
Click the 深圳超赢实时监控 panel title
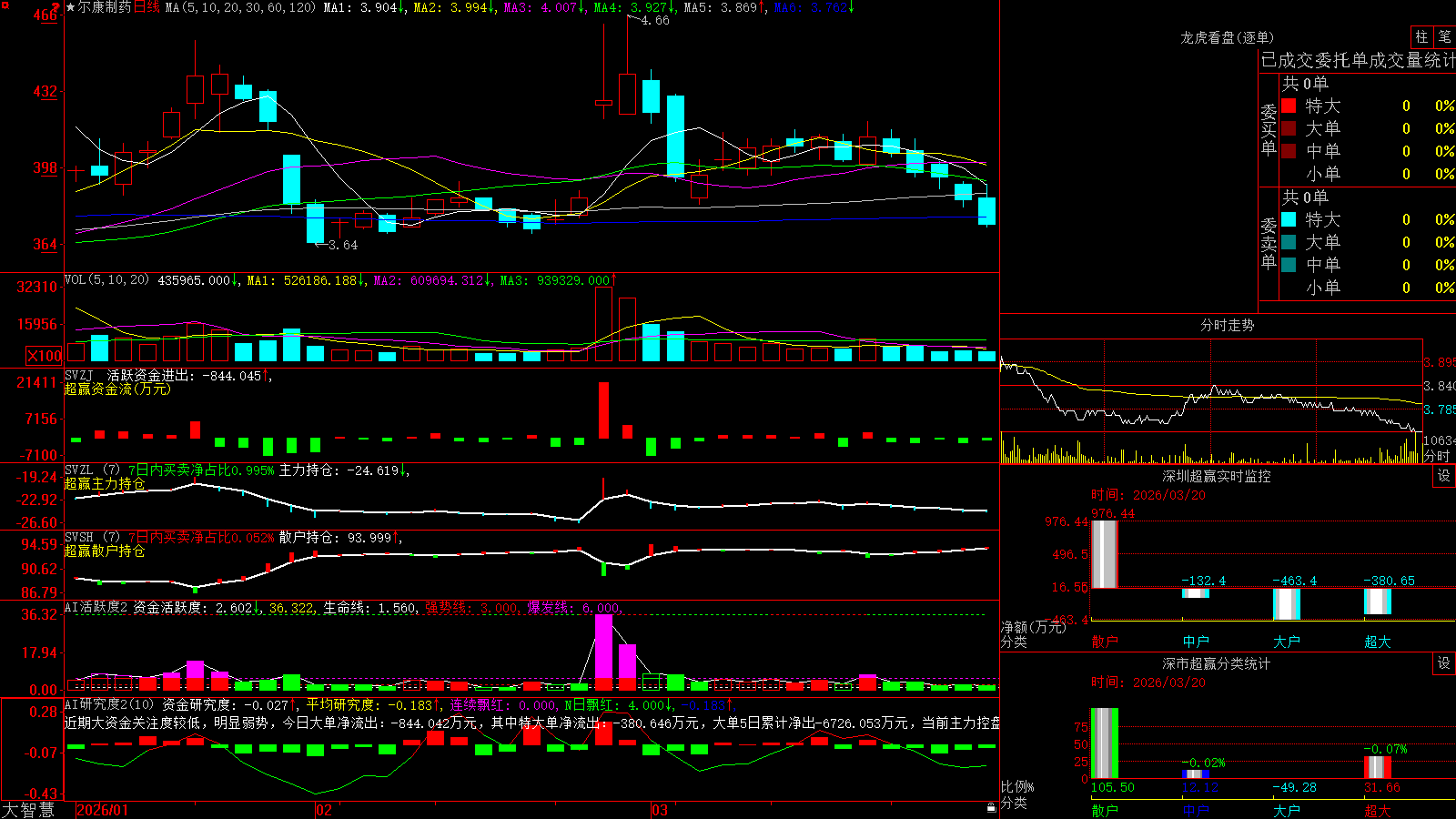[1217, 476]
